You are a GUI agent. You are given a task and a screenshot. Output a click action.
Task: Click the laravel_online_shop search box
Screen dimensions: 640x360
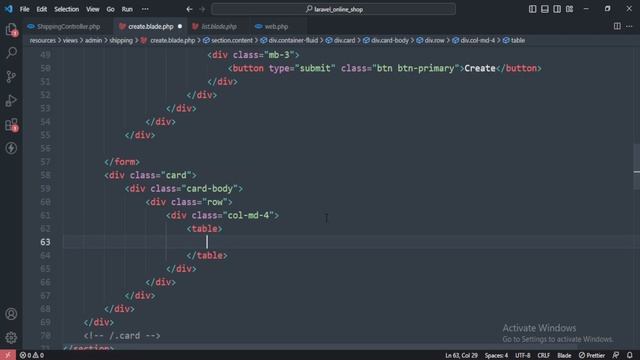click(x=333, y=9)
